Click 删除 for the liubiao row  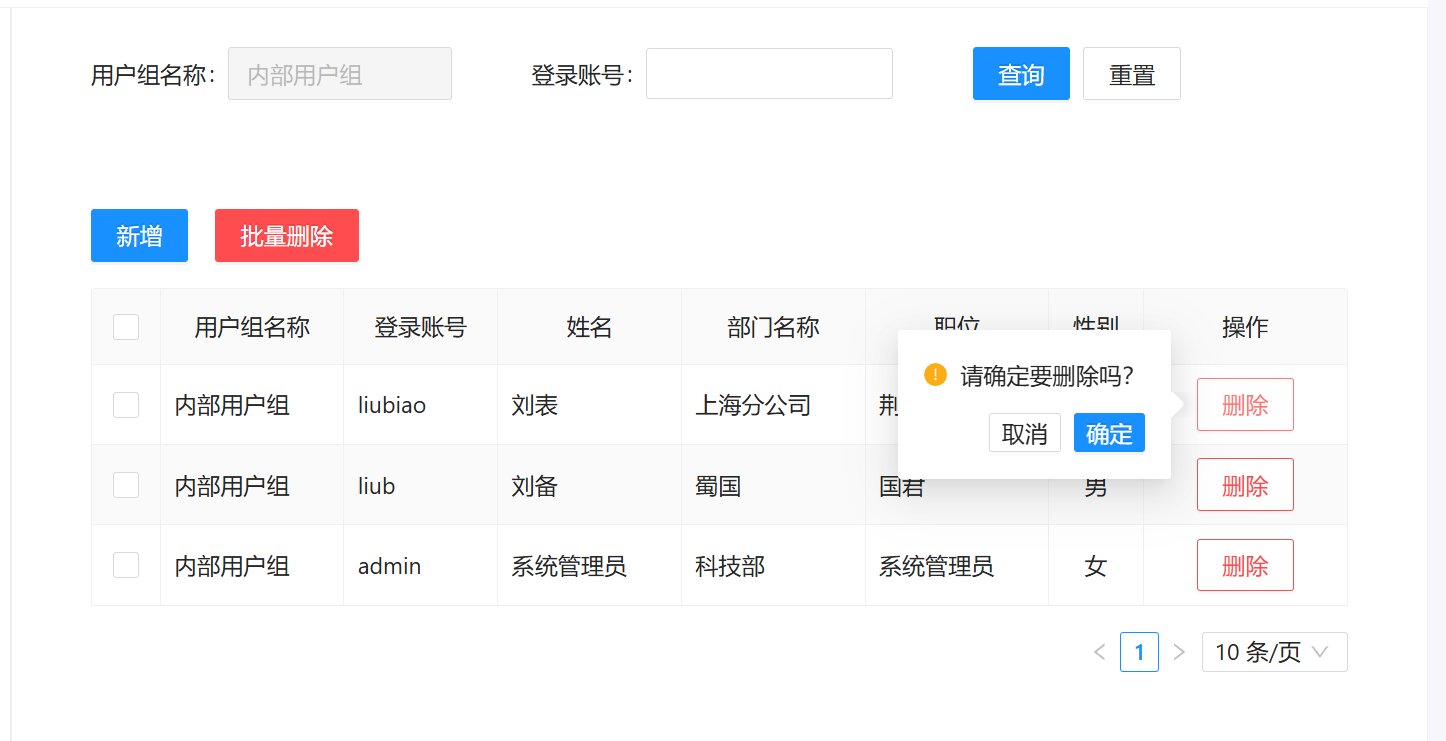1244,405
